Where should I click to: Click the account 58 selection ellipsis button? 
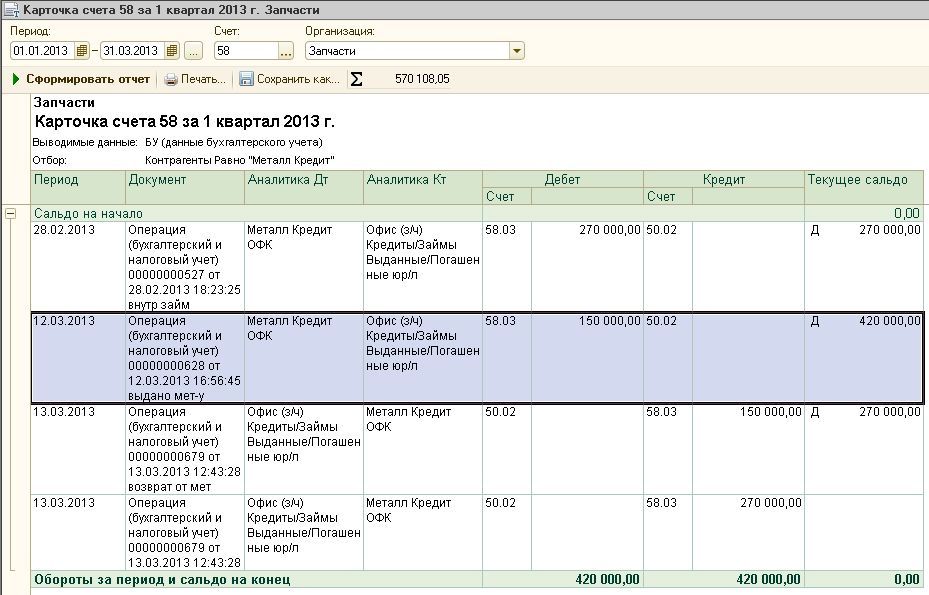(x=286, y=51)
